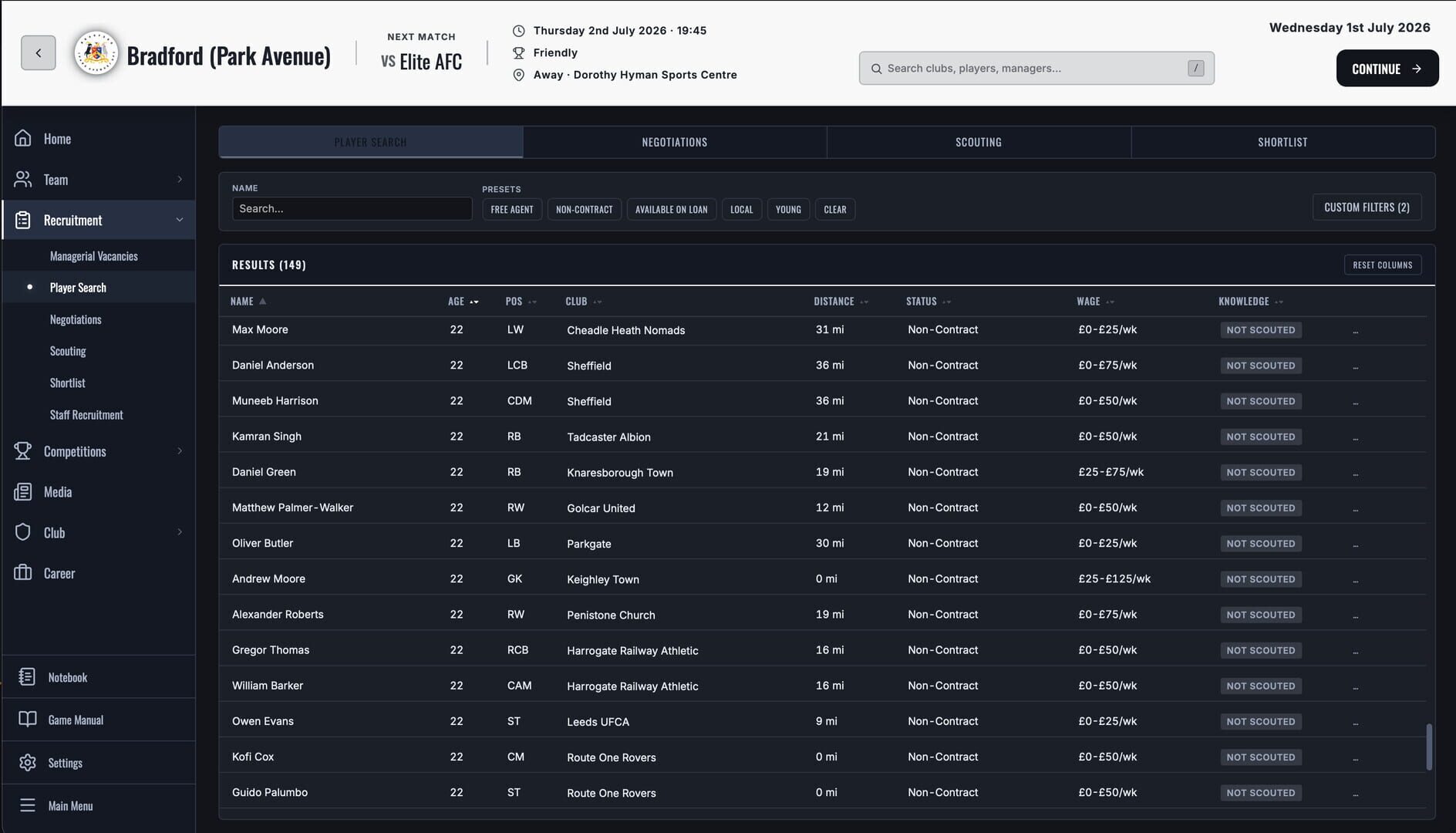This screenshot has width=1456, height=833.
Task: Click the venue location pin icon
Action: click(x=519, y=75)
